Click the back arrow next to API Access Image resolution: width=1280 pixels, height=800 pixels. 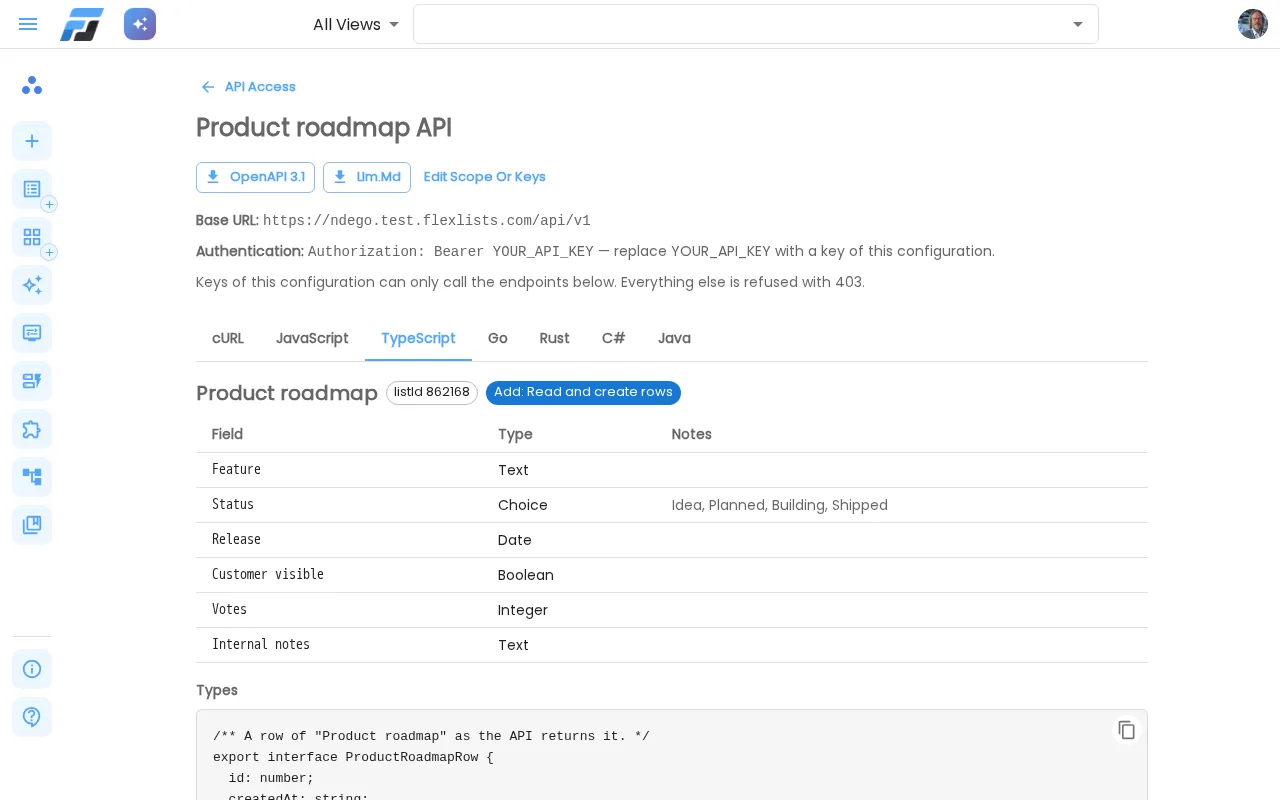pyautogui.click(x=208, y=87)
